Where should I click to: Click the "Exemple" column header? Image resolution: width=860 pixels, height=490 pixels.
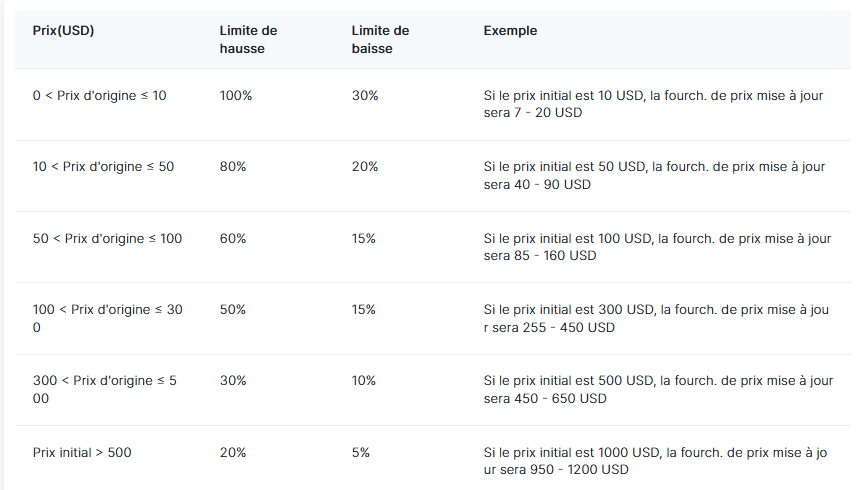510,31
